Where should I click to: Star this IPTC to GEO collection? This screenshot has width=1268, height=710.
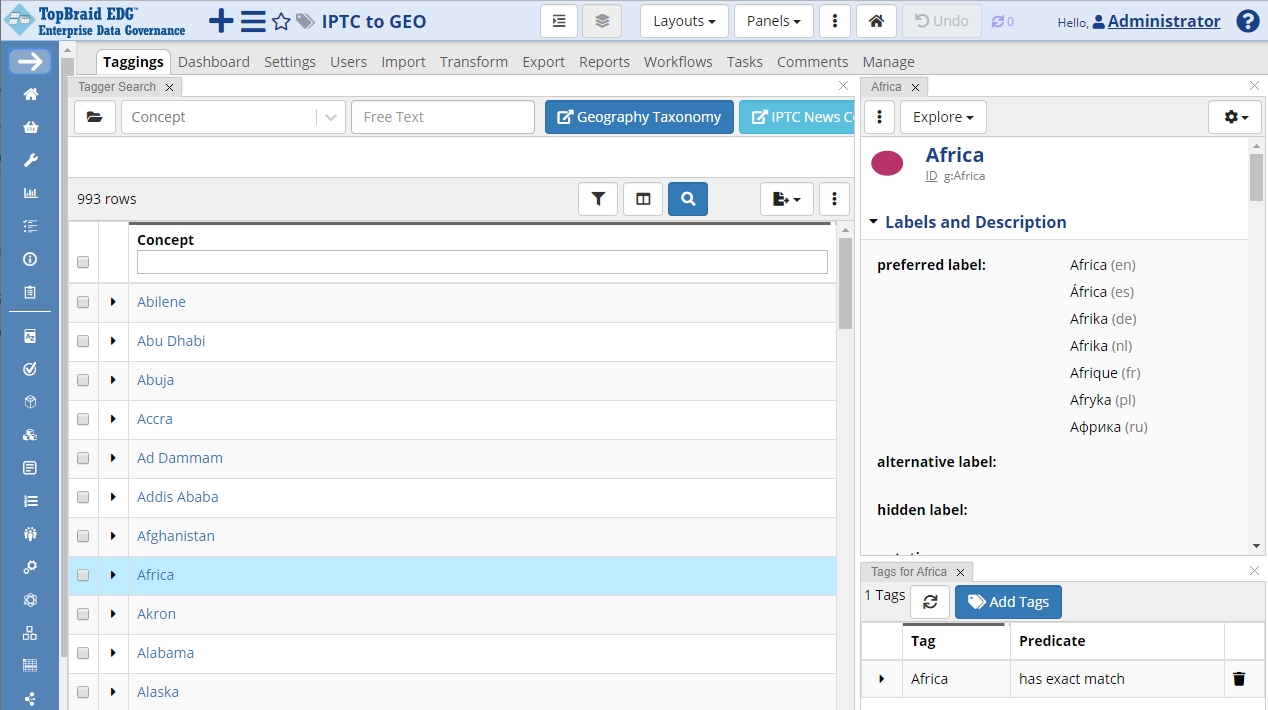click(x=281, y=22)
